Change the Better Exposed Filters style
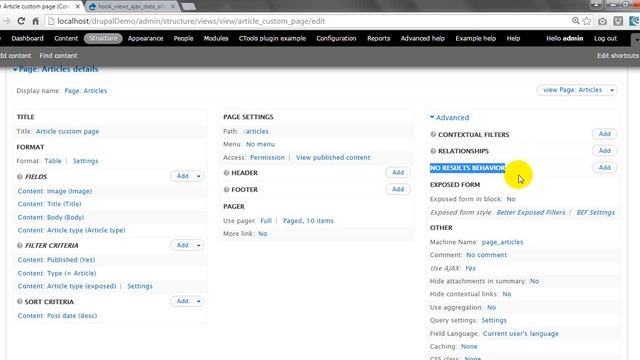The width and height of the screenshot is (640, 360). 531,213
